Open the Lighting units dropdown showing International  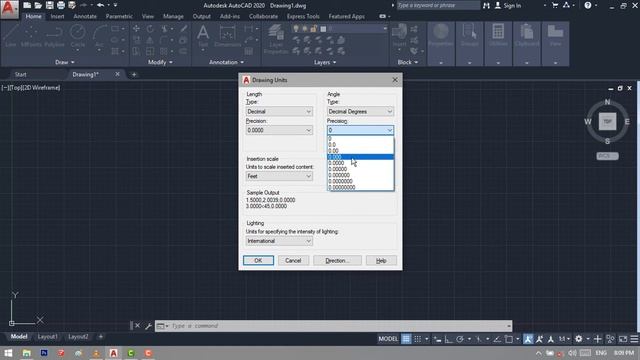coord(279,241)
